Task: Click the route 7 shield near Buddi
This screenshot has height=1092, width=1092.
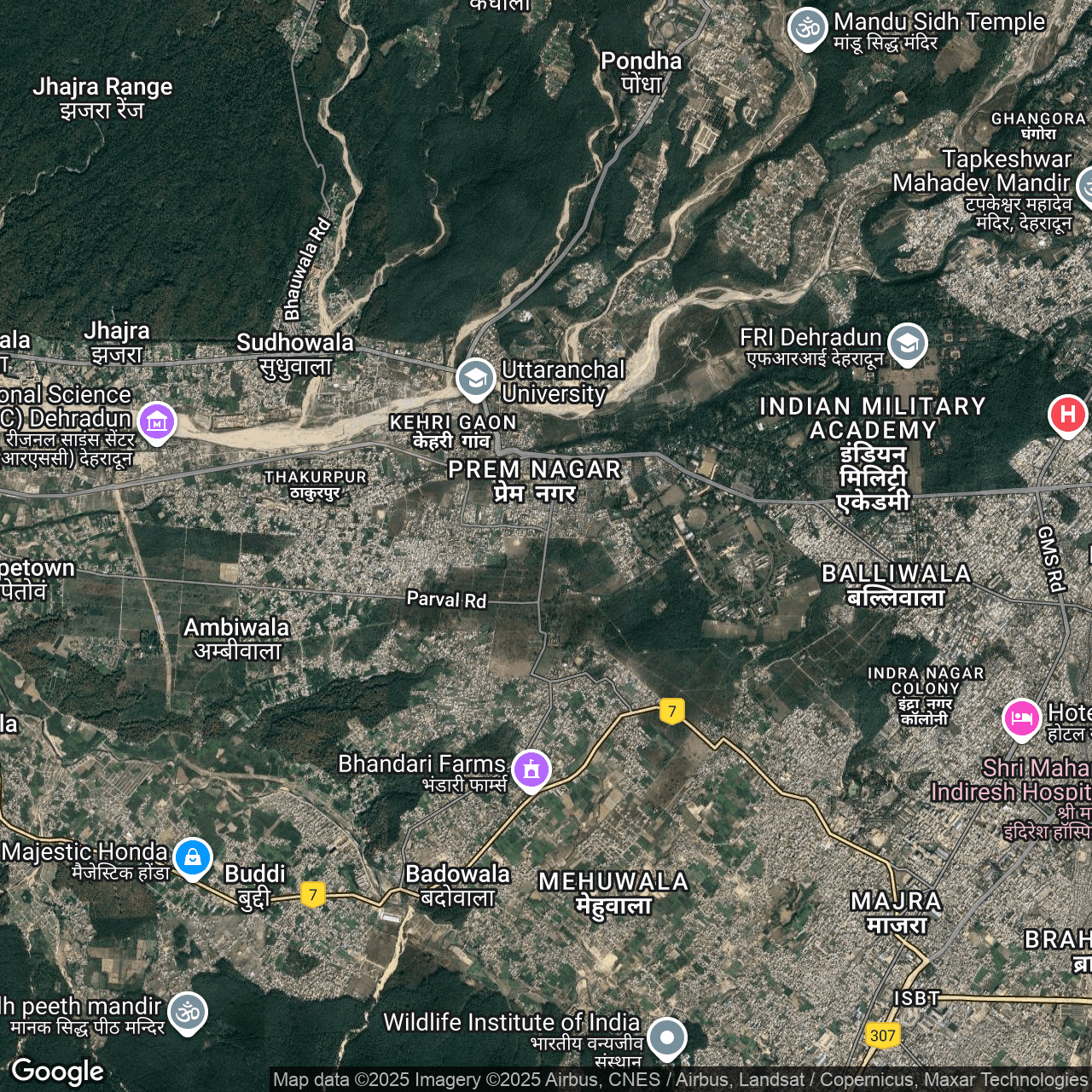Action: pos(313,895)
